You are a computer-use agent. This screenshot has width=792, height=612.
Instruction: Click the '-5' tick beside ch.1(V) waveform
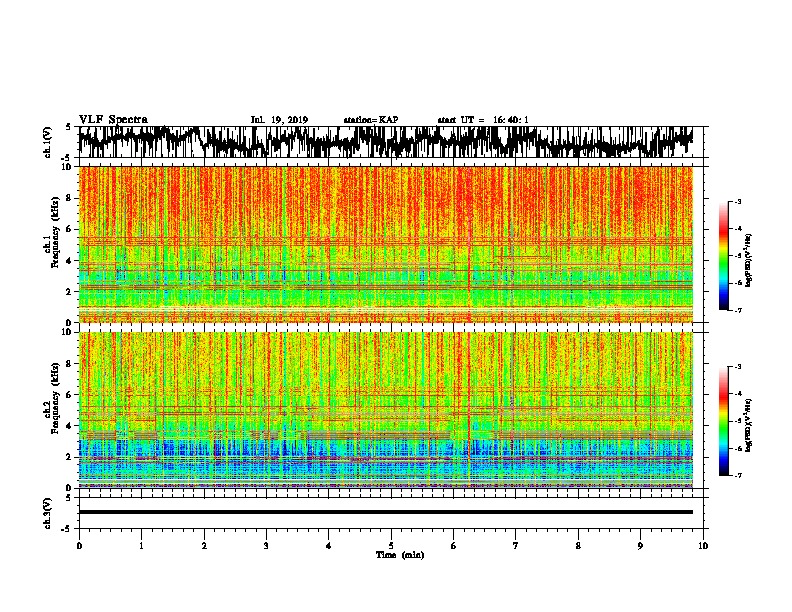click(x=68, y=158)
